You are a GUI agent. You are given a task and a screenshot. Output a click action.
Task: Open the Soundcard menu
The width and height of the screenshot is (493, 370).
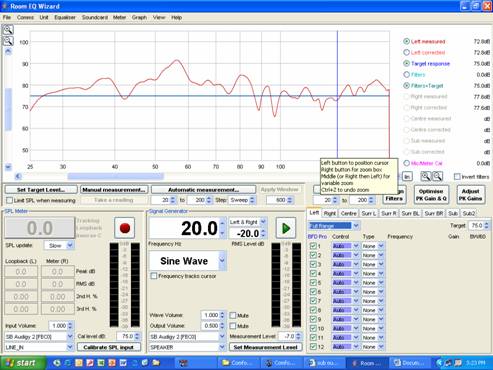95,17
